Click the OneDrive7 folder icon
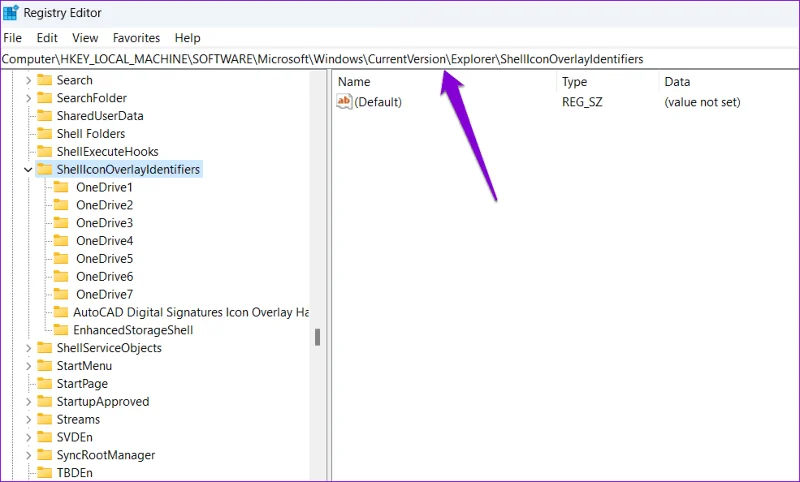Viewport: 800px width, 482px height. [61, 294]
